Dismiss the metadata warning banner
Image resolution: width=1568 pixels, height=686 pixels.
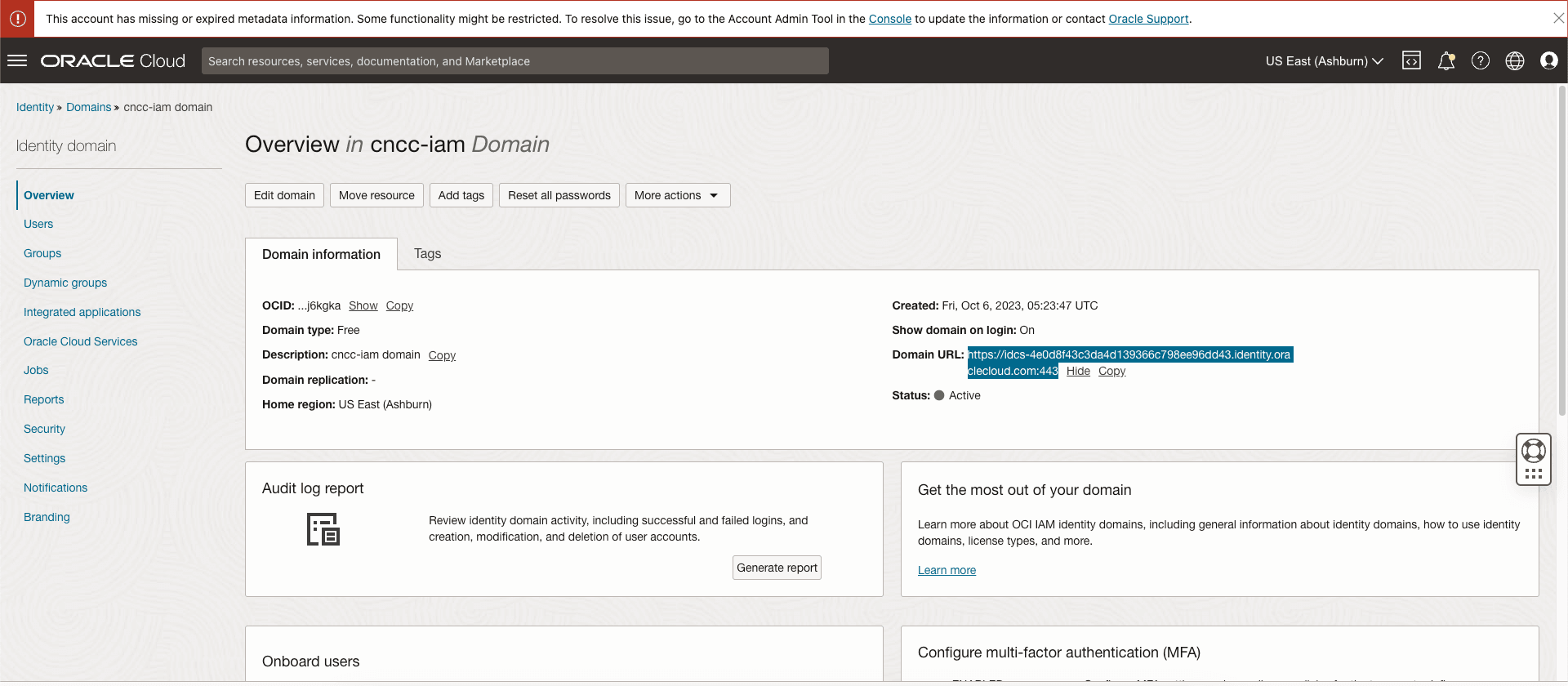click(1558, 18)
